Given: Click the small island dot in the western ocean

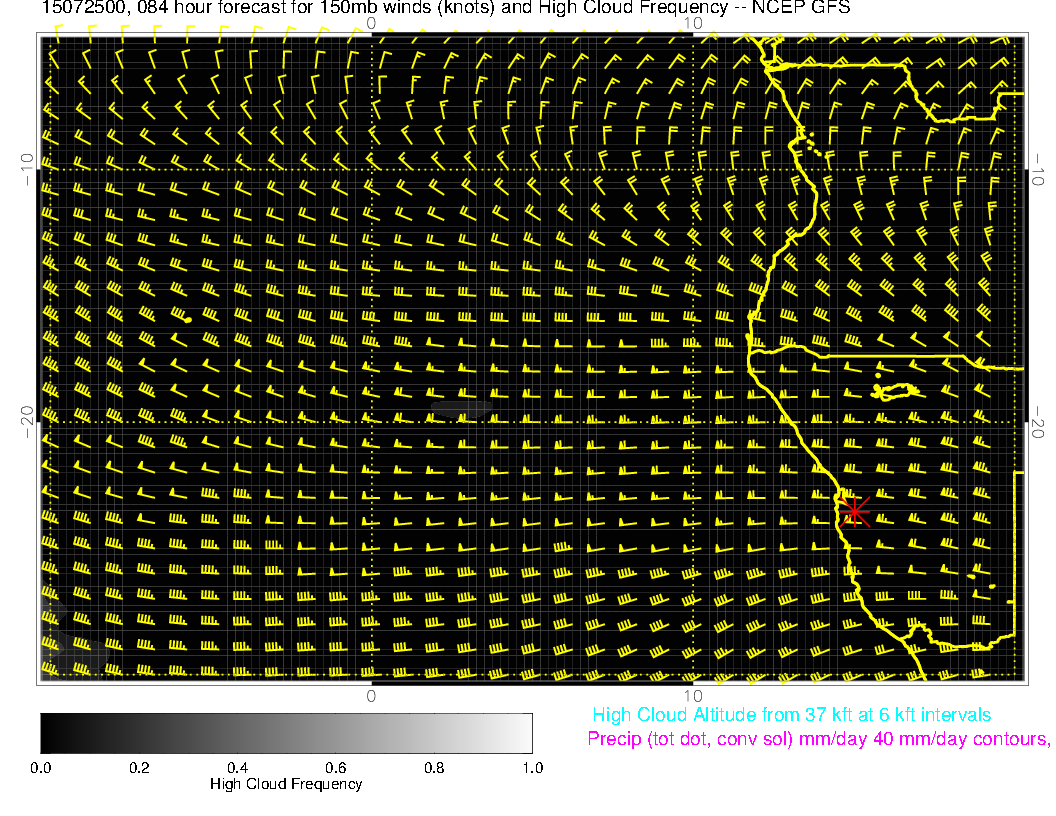Looking at the screenshot, I should tap(188, 320).
